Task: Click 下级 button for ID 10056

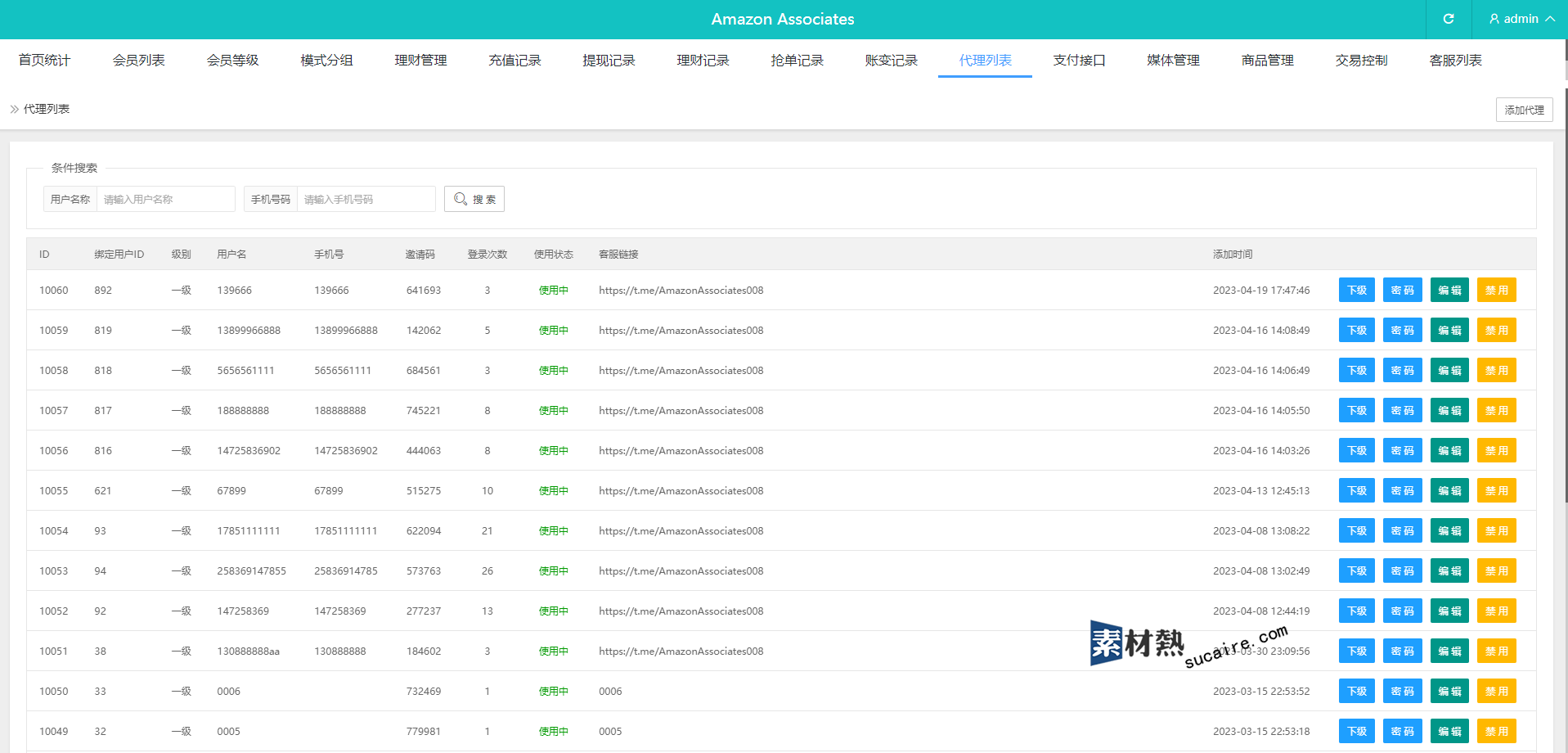Action: pyautogui.click(x=1357, y=450)
